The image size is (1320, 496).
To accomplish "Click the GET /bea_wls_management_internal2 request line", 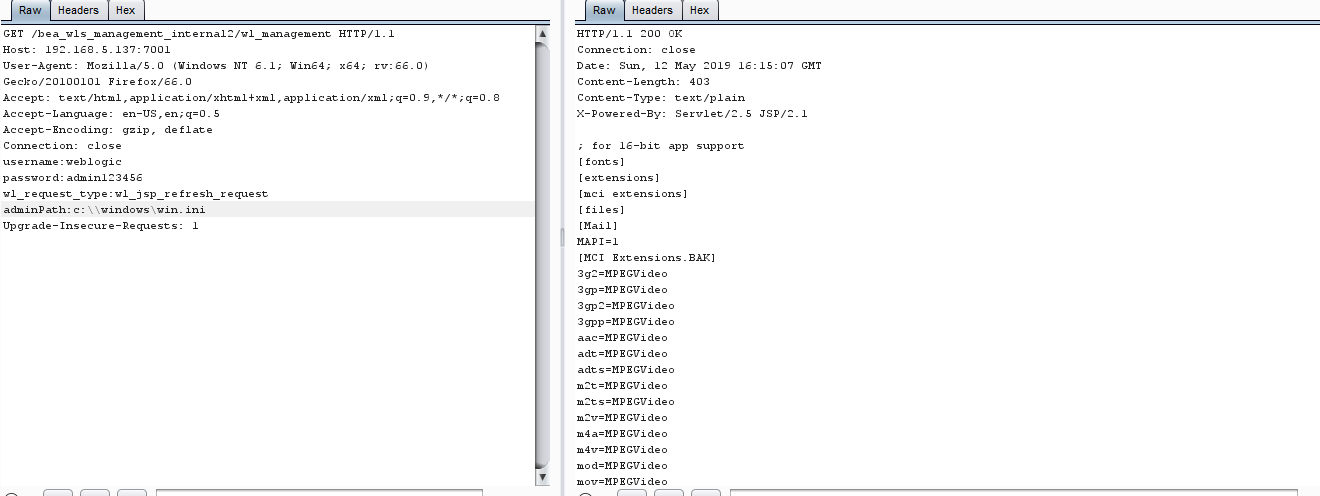I will [199, 33].
